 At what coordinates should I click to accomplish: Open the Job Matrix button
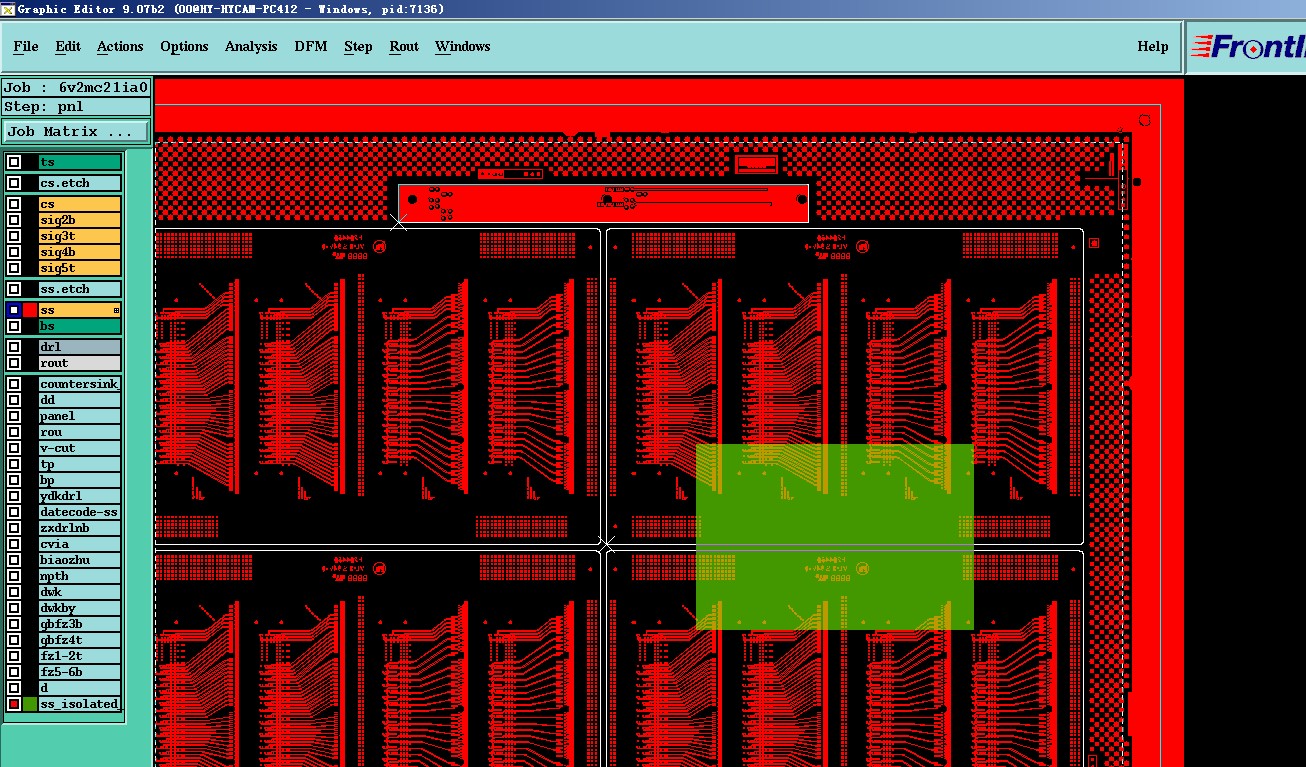coord(76,131)
